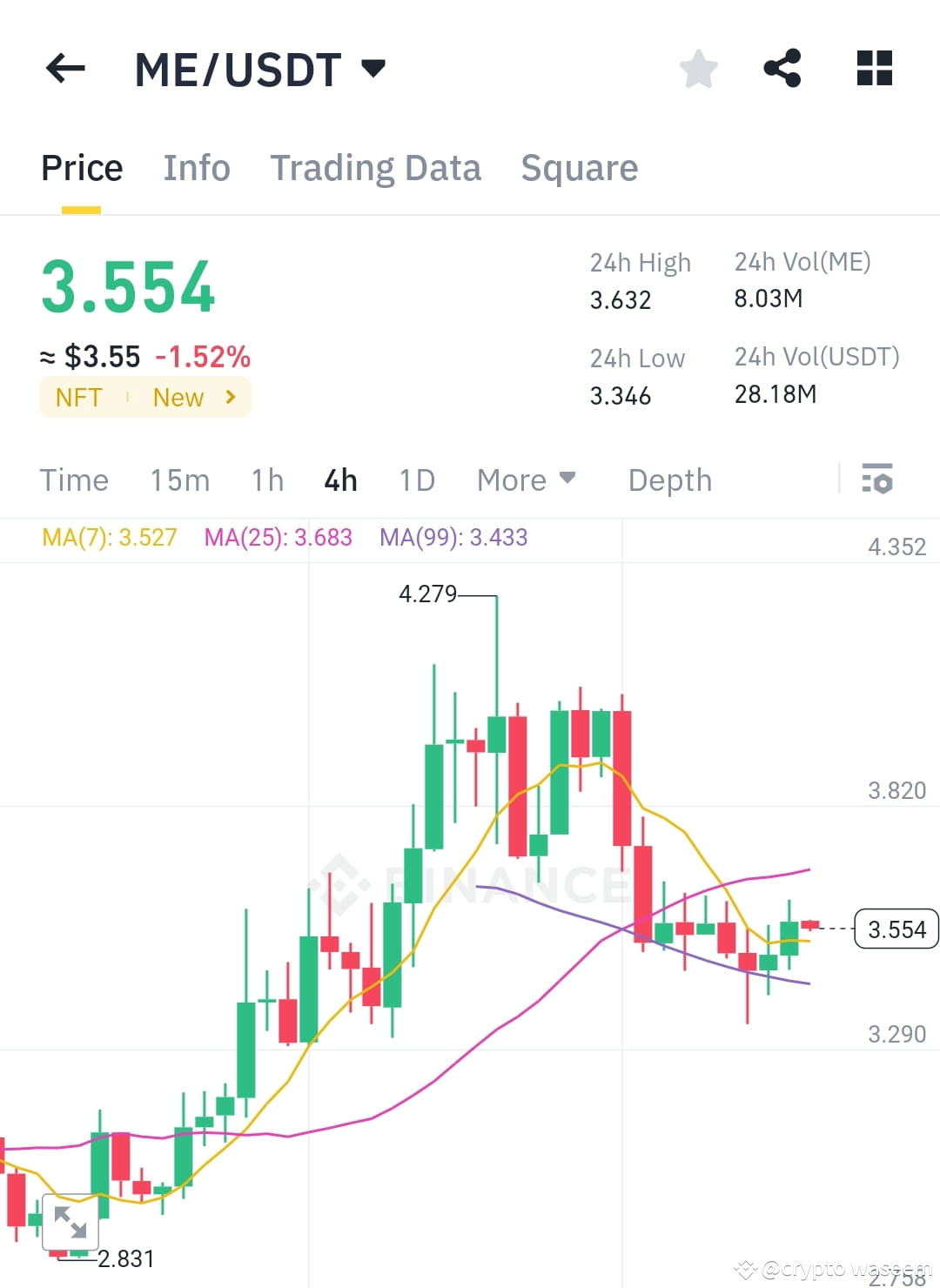
Task: Favorite the ME/USDT pair with the star
Action: (x=698, y=68)
